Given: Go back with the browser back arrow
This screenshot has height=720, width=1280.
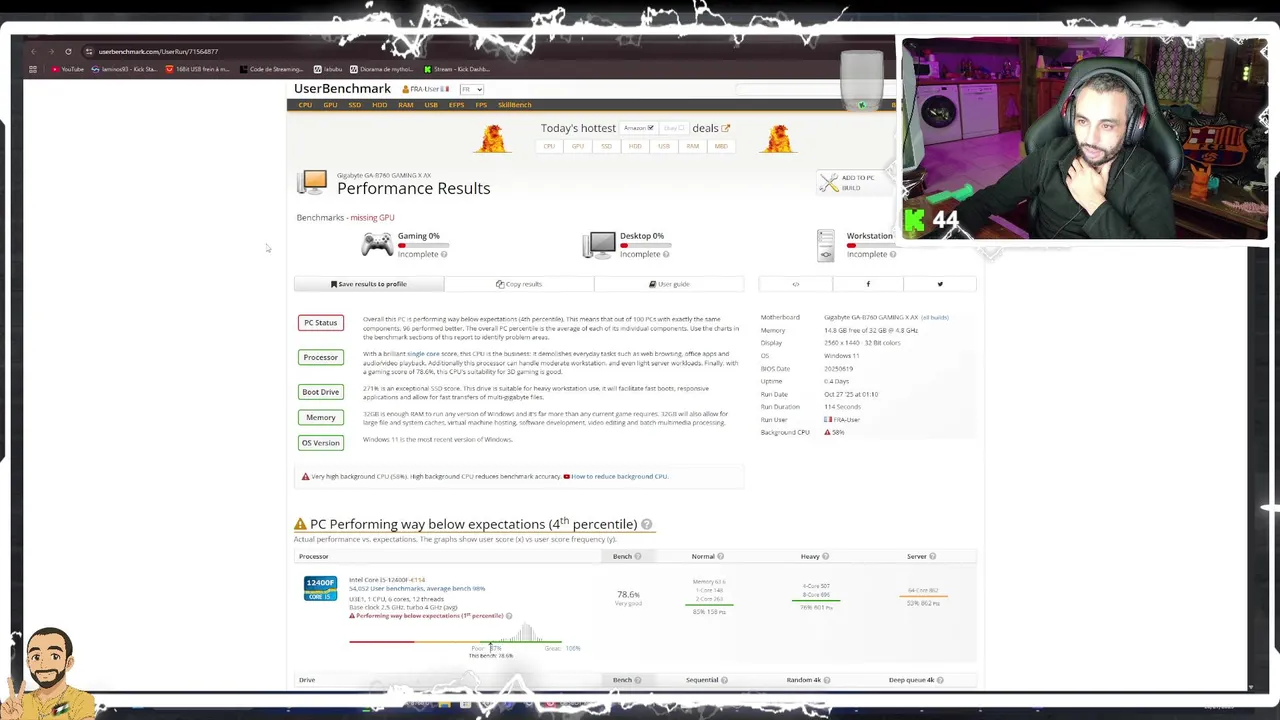Looking at the screenshot, I should pyautogui.click(x=34, y=51).
